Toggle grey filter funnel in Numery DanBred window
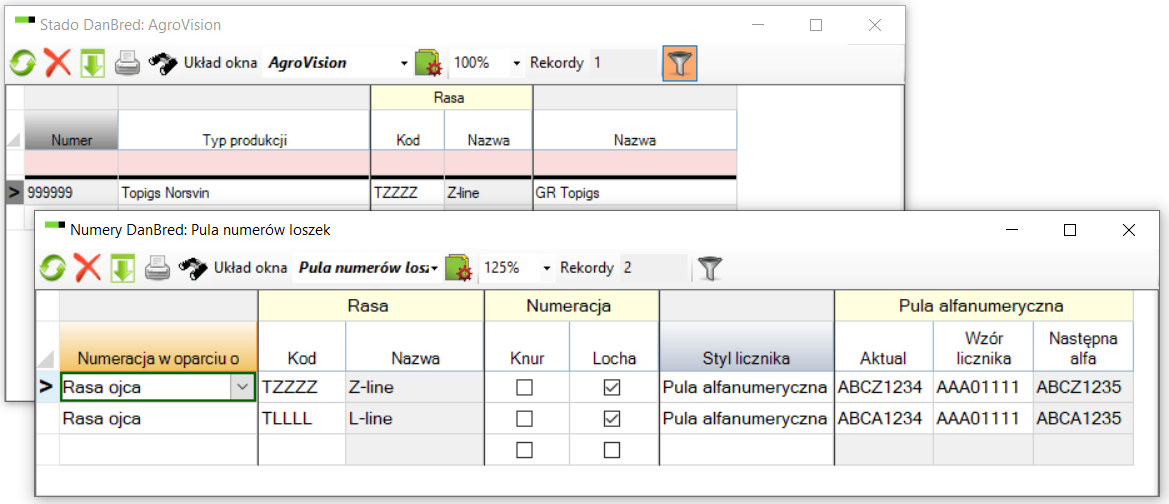Screen dimensions: 1169x504 coord(710,268)
